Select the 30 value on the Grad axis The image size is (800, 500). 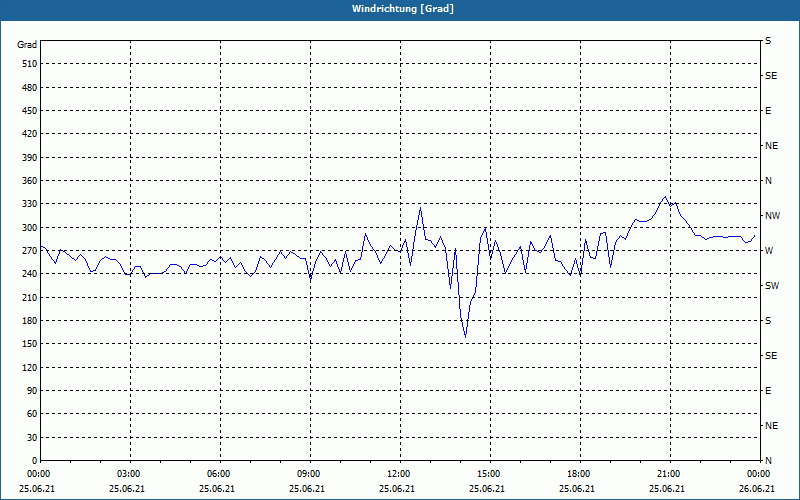[x=32, y=437]
